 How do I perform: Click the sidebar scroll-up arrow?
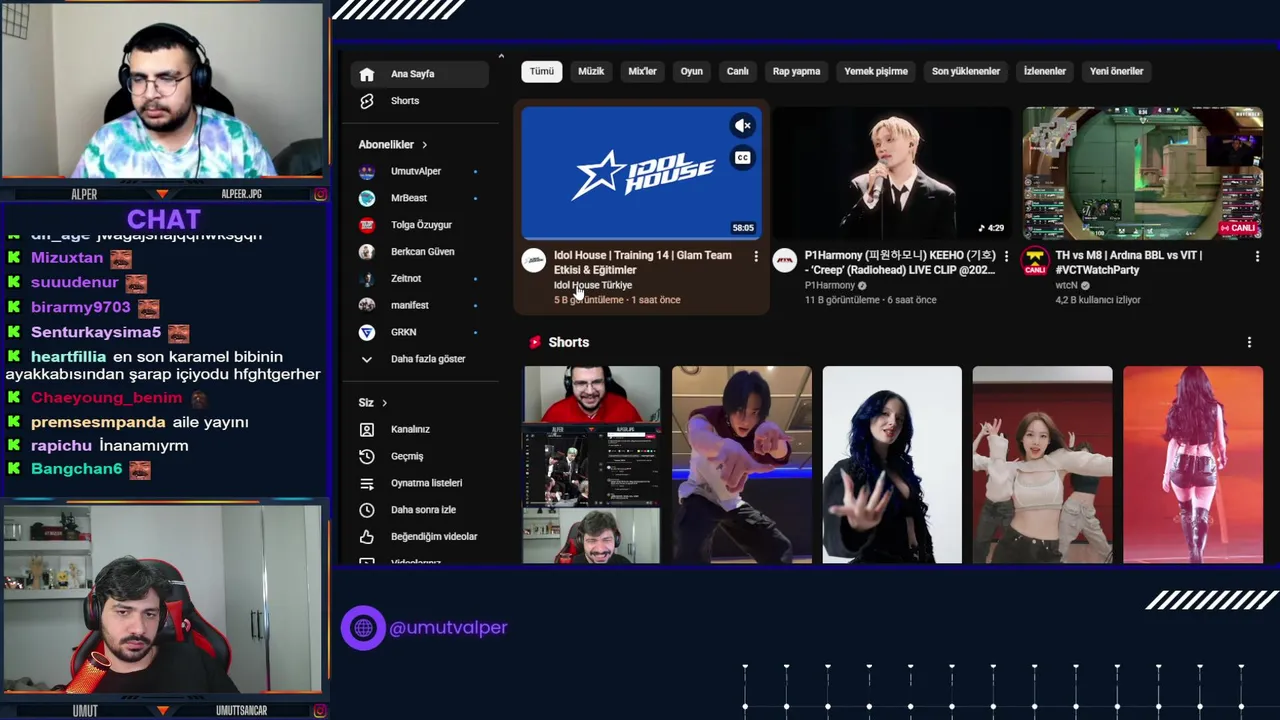pyautogui.click(x=501, y=56)
